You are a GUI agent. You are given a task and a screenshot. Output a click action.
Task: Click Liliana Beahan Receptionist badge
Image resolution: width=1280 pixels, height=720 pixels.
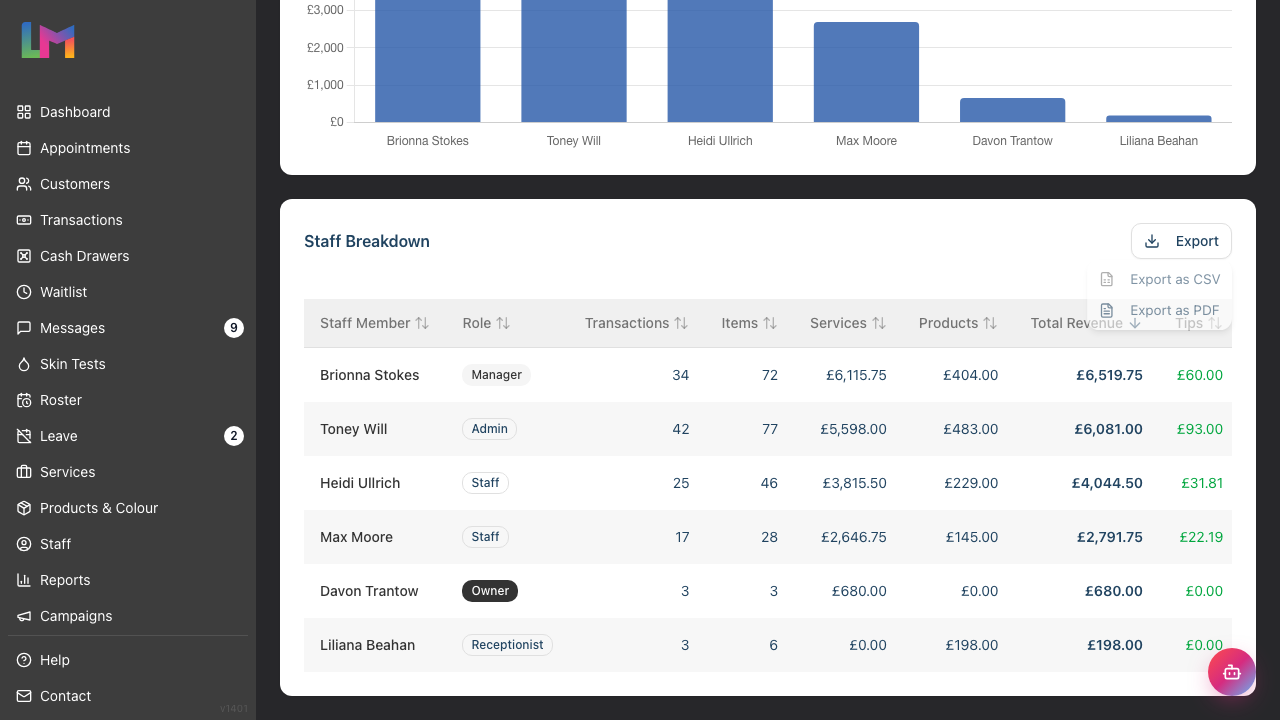click(x=507, y=645)
